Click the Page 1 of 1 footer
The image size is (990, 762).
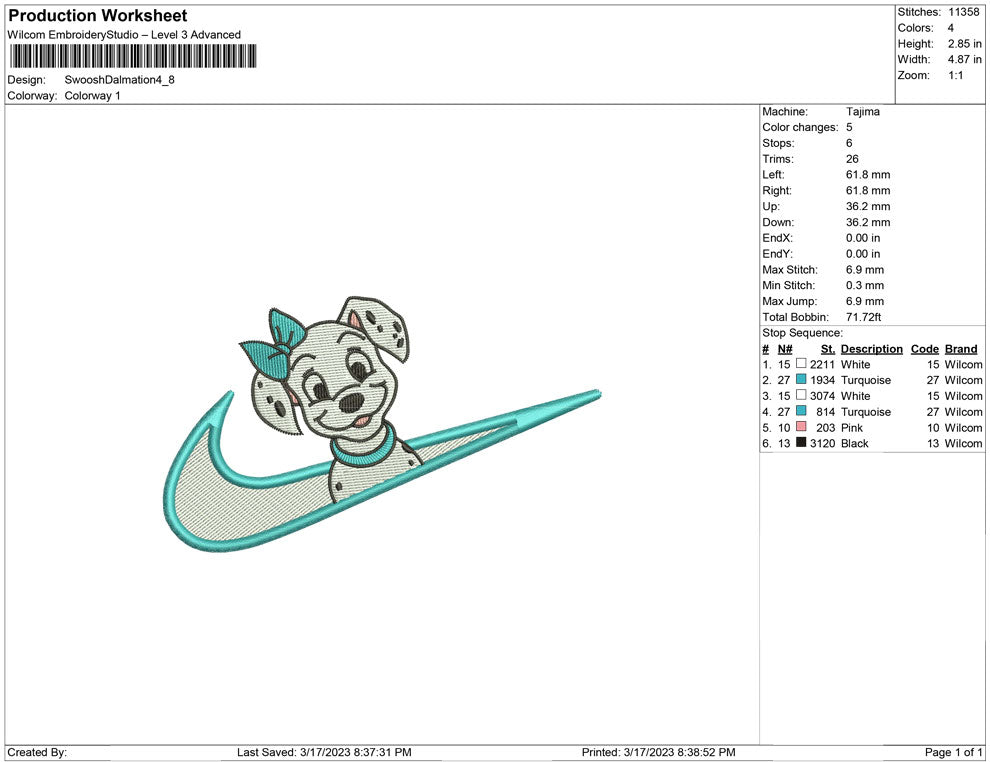[x=953, y=752]
